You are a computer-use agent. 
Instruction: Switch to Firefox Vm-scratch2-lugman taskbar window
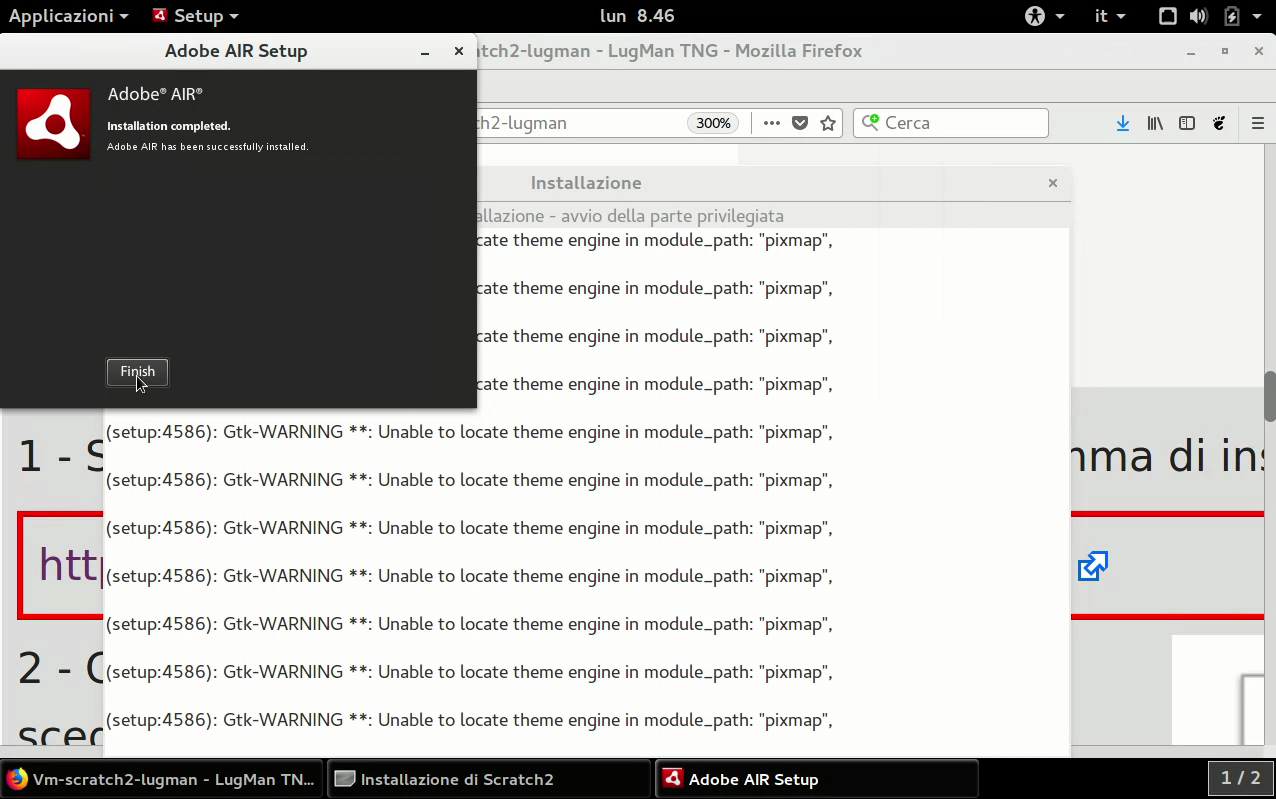tap(162, 779)
